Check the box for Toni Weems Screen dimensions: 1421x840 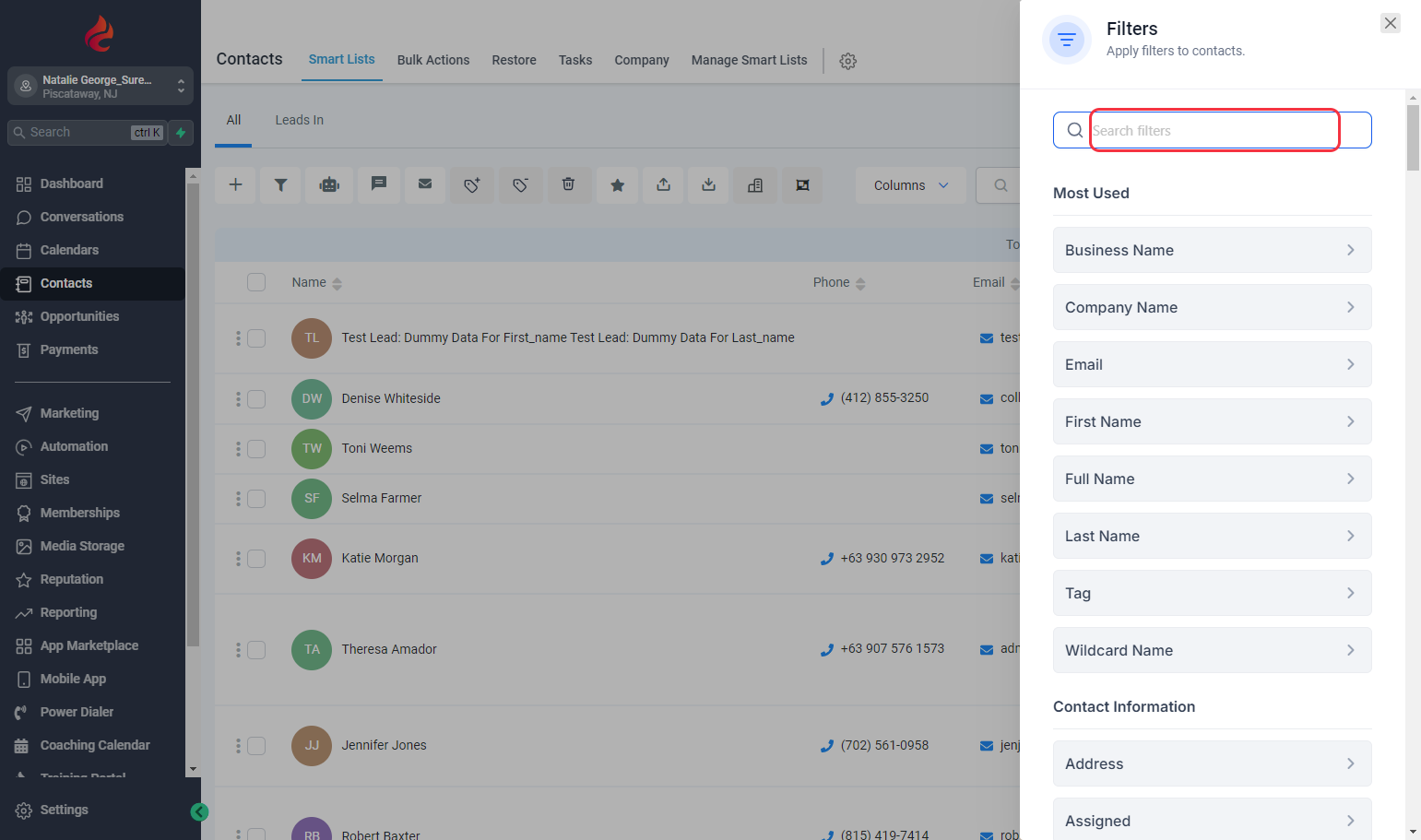(x=256, y=449)
